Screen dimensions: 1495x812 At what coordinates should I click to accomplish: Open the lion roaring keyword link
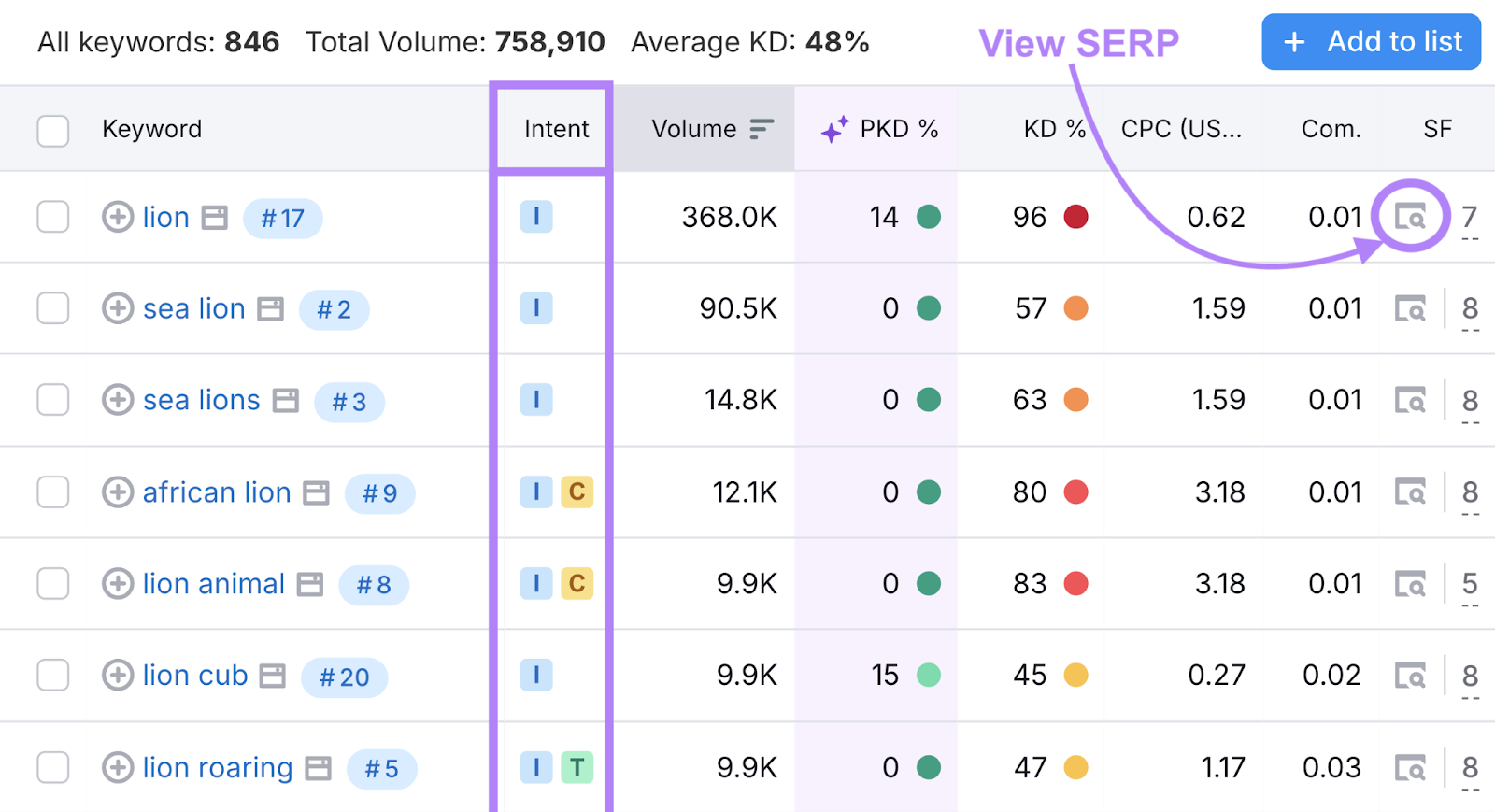[218, 768]
